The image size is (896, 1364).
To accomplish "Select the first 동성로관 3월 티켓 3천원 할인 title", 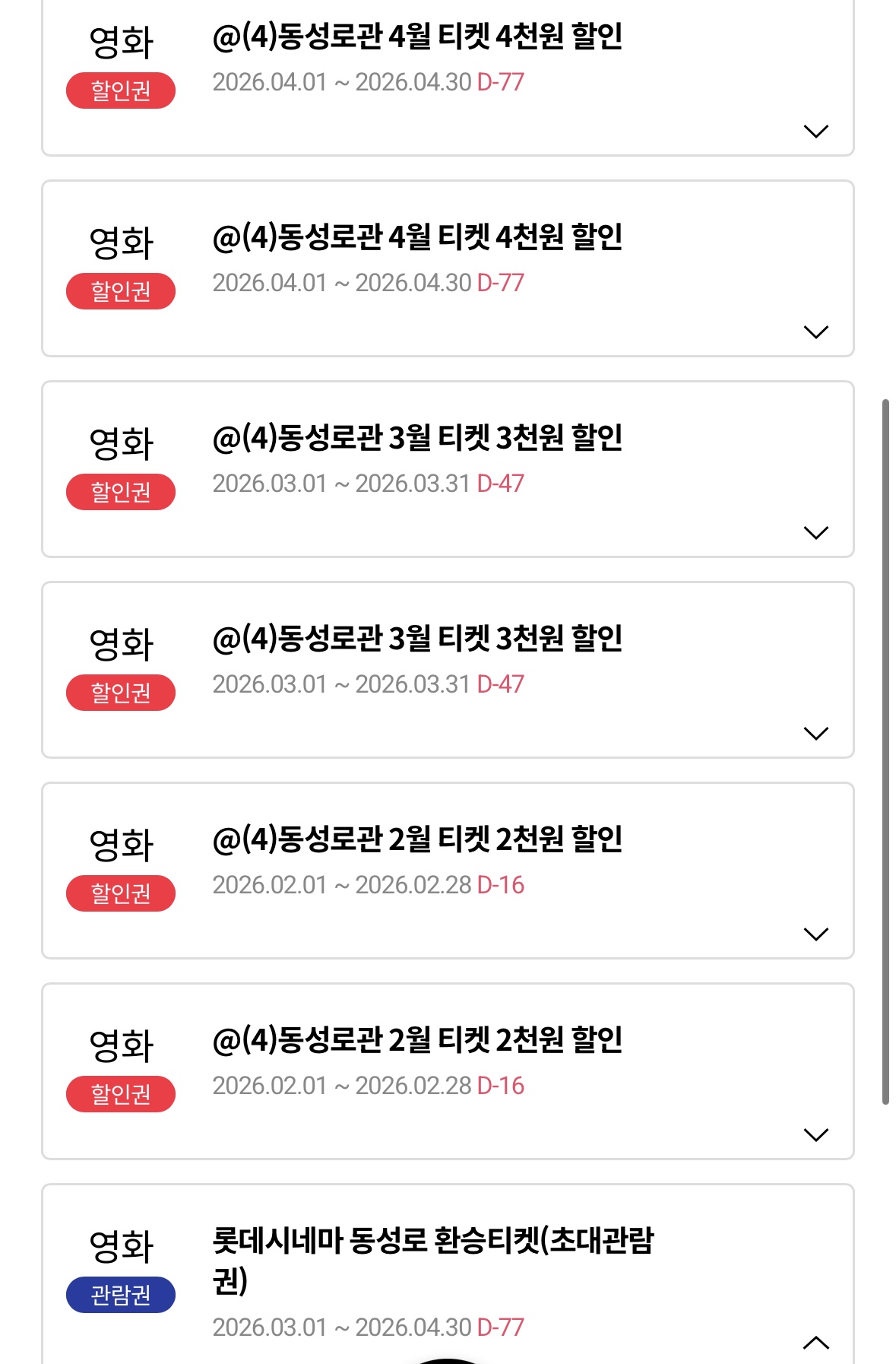I will pos(417,438).
